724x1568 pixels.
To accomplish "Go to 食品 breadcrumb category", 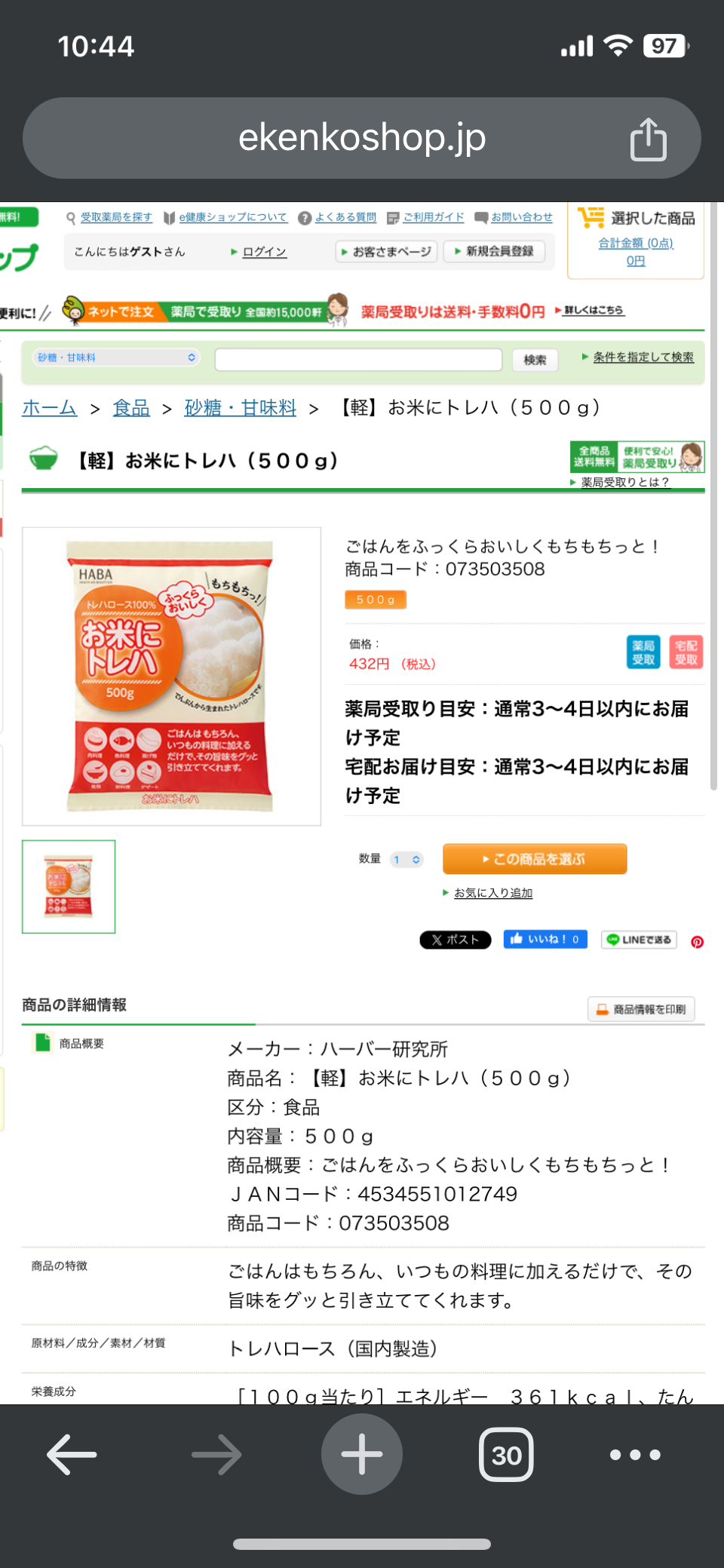I will (131, 408).
